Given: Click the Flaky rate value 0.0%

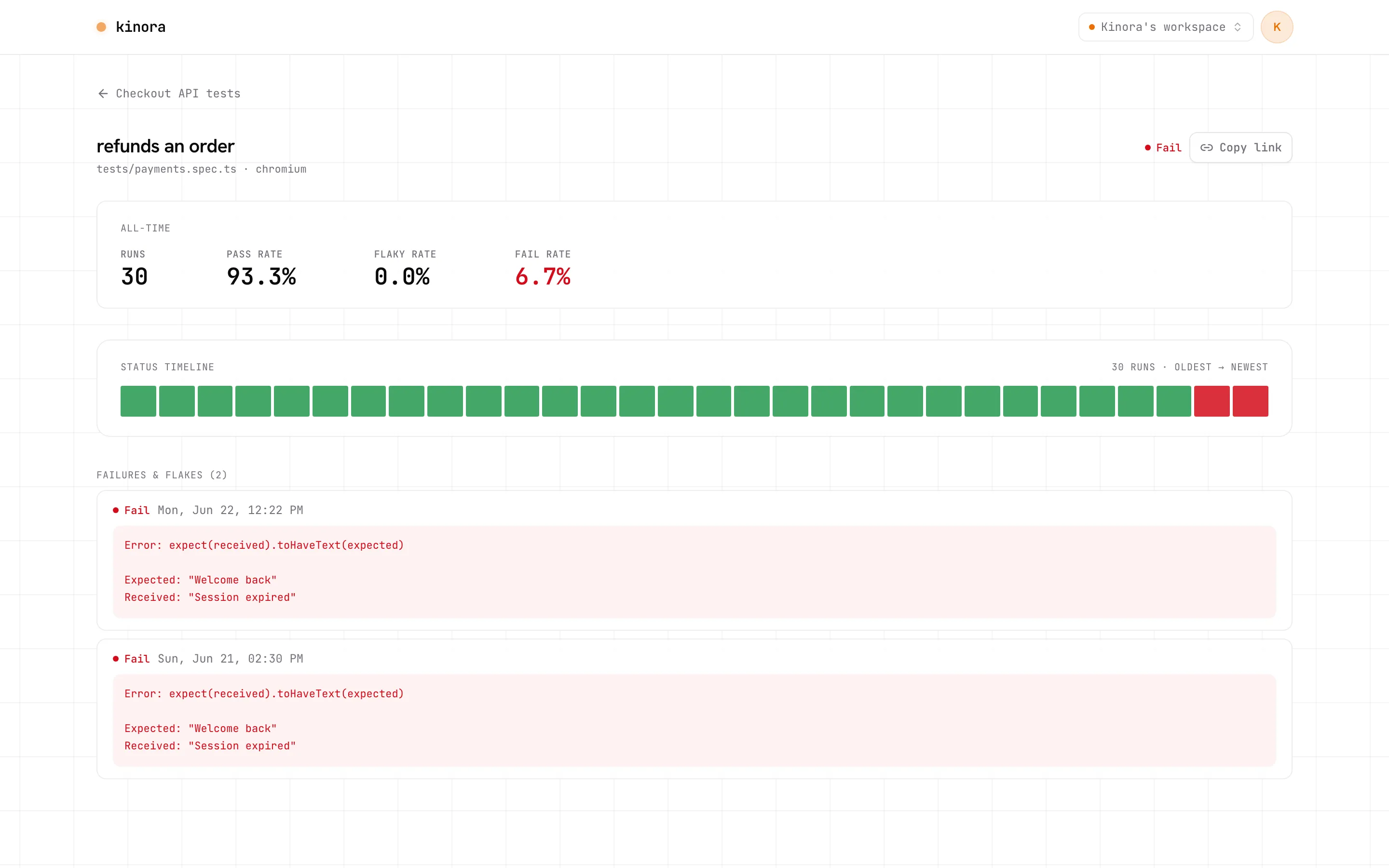Looking at the screenshot, I should 402,277.
